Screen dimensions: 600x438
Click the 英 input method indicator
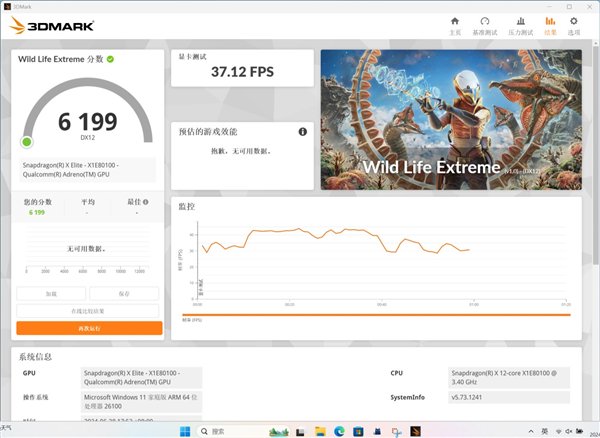545,431
